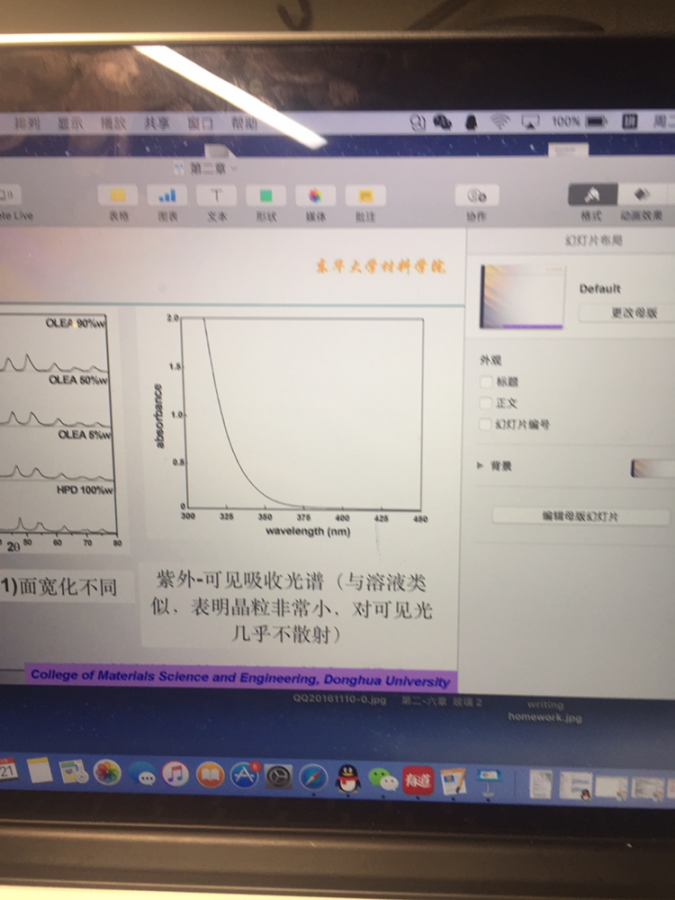The image size is (675, 900).
Task: Expand the 背景 background section
Action: (x=480, y=465)
